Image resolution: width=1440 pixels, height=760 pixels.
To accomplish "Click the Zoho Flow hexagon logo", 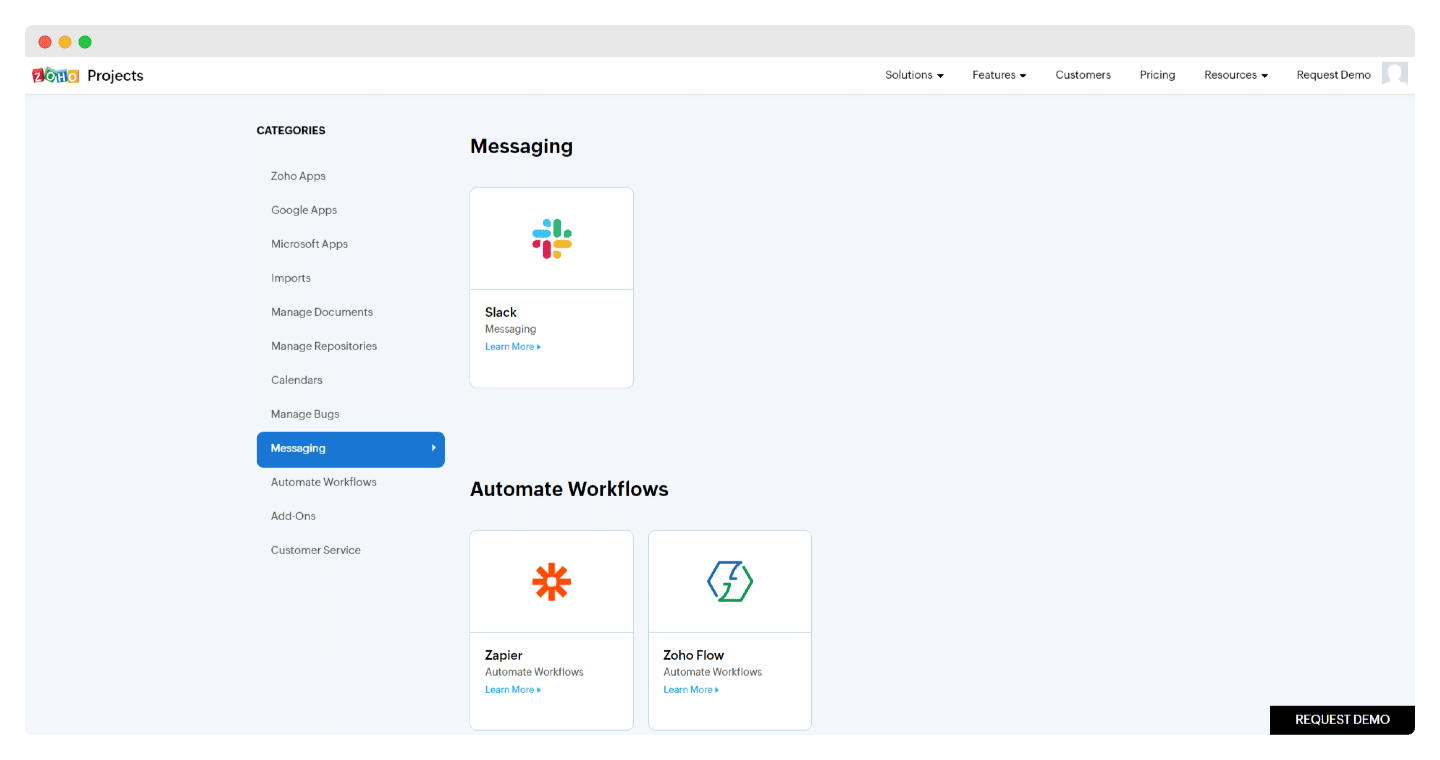I will pyautogui.click(x=730, y=582).
